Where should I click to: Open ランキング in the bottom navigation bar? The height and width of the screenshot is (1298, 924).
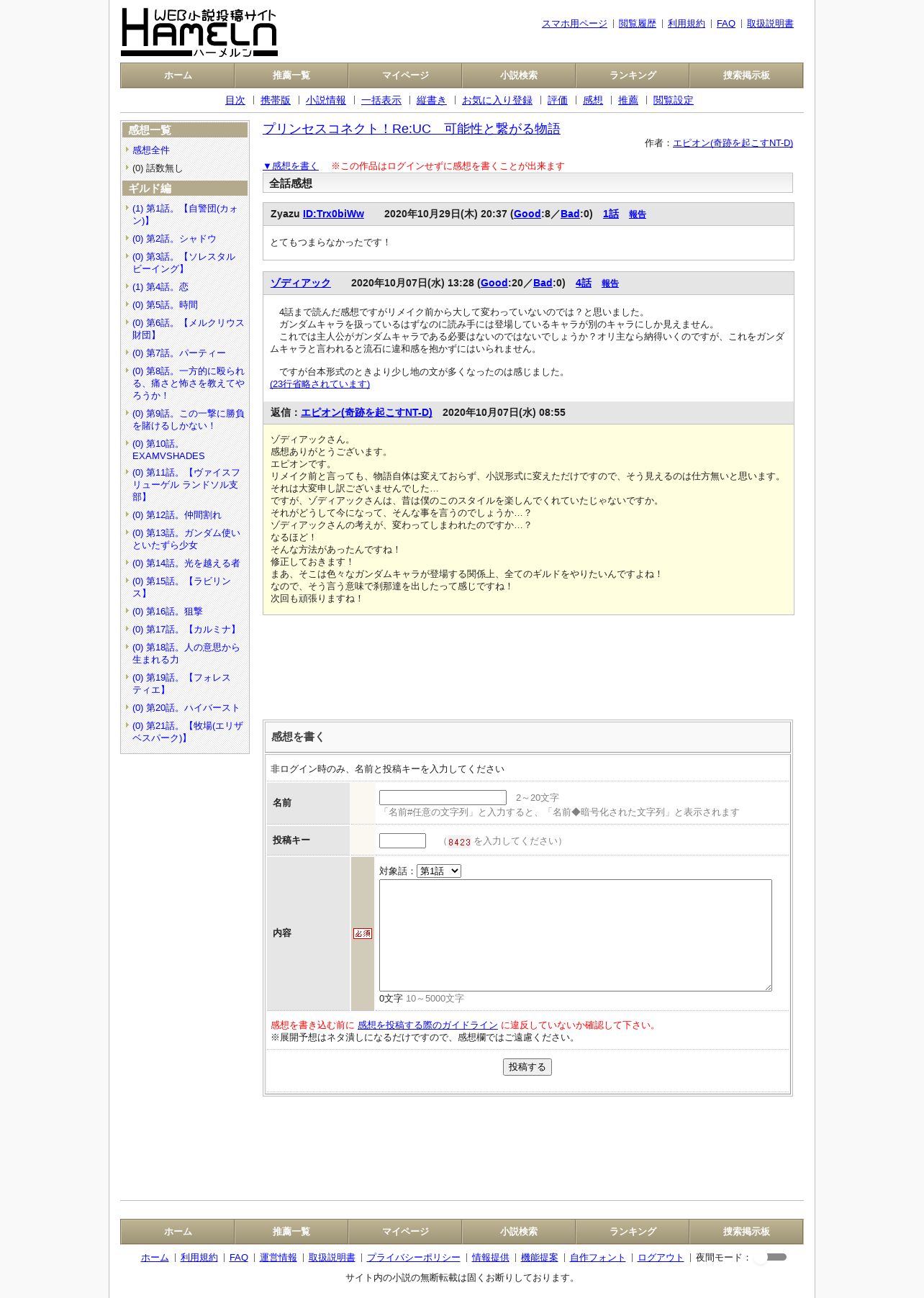(x=633, y=1232)
